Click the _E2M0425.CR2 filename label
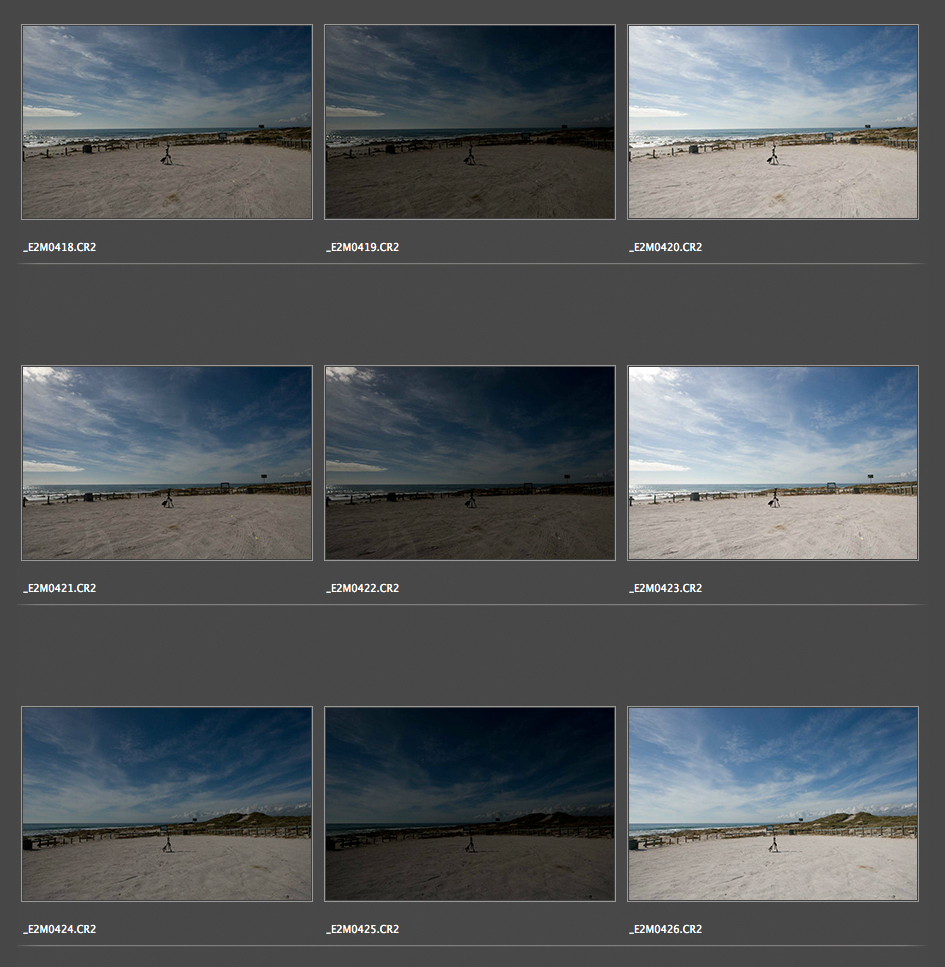945x967 pixels. tap(363, 929)
